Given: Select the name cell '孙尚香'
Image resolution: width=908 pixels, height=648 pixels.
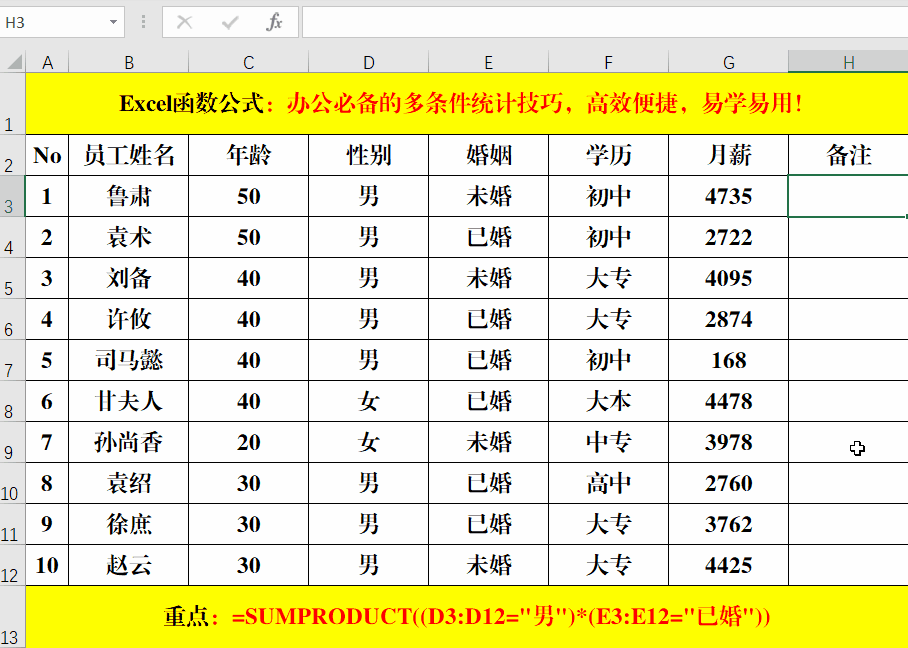Looking at the screenshot, I should coord(129,442).
